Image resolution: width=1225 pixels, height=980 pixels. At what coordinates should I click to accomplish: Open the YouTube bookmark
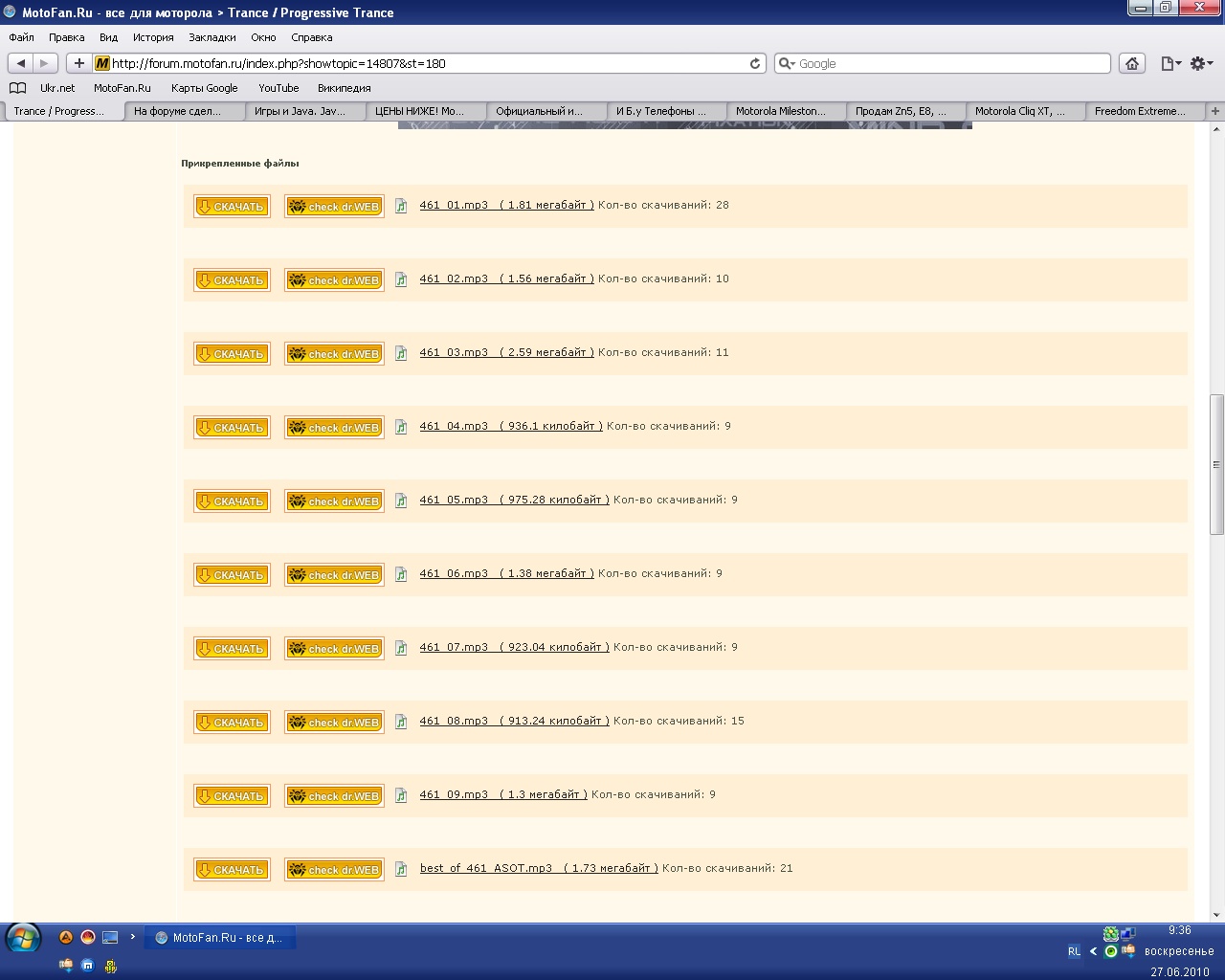click(x=278, y=88)
